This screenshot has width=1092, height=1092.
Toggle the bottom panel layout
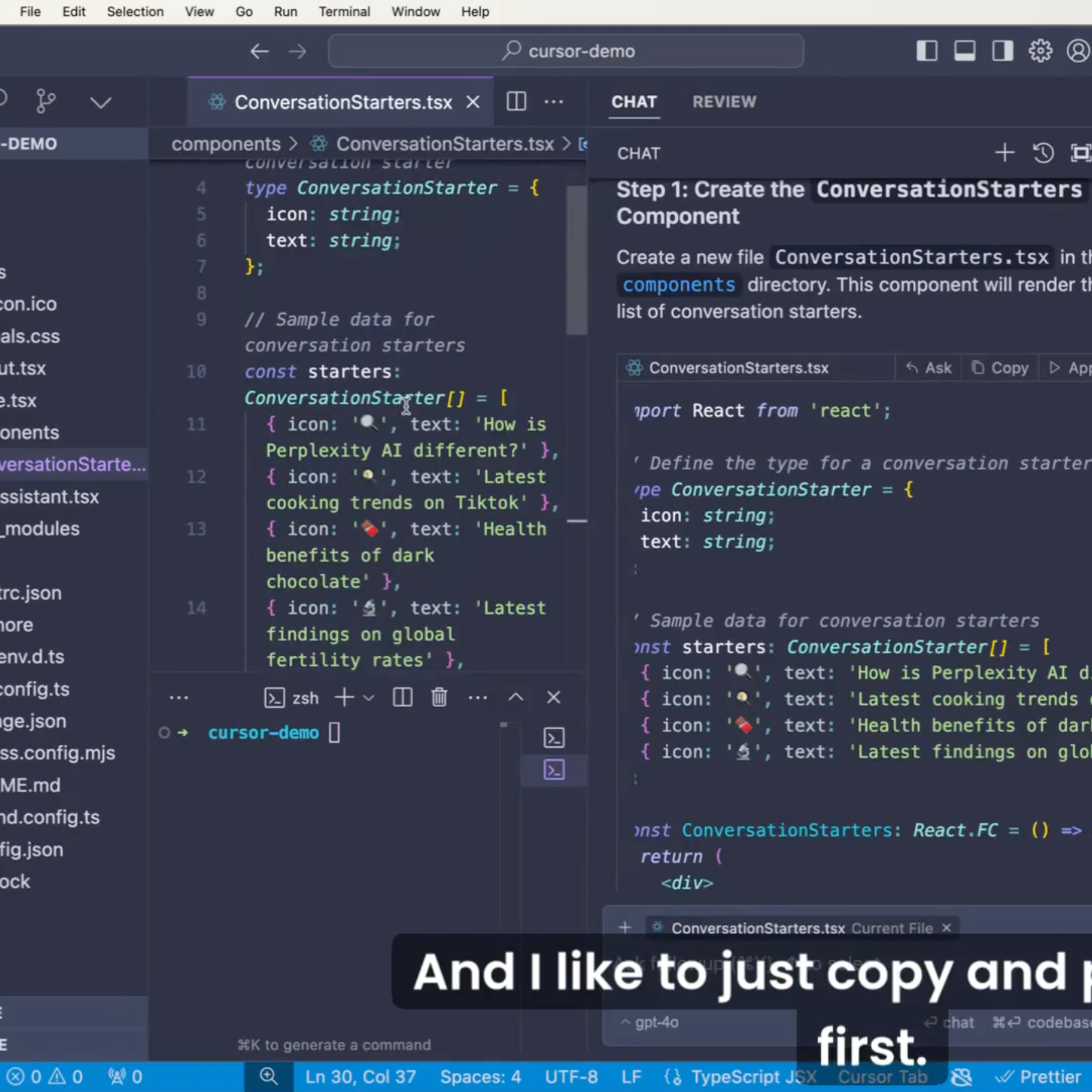tap(964, 51)
